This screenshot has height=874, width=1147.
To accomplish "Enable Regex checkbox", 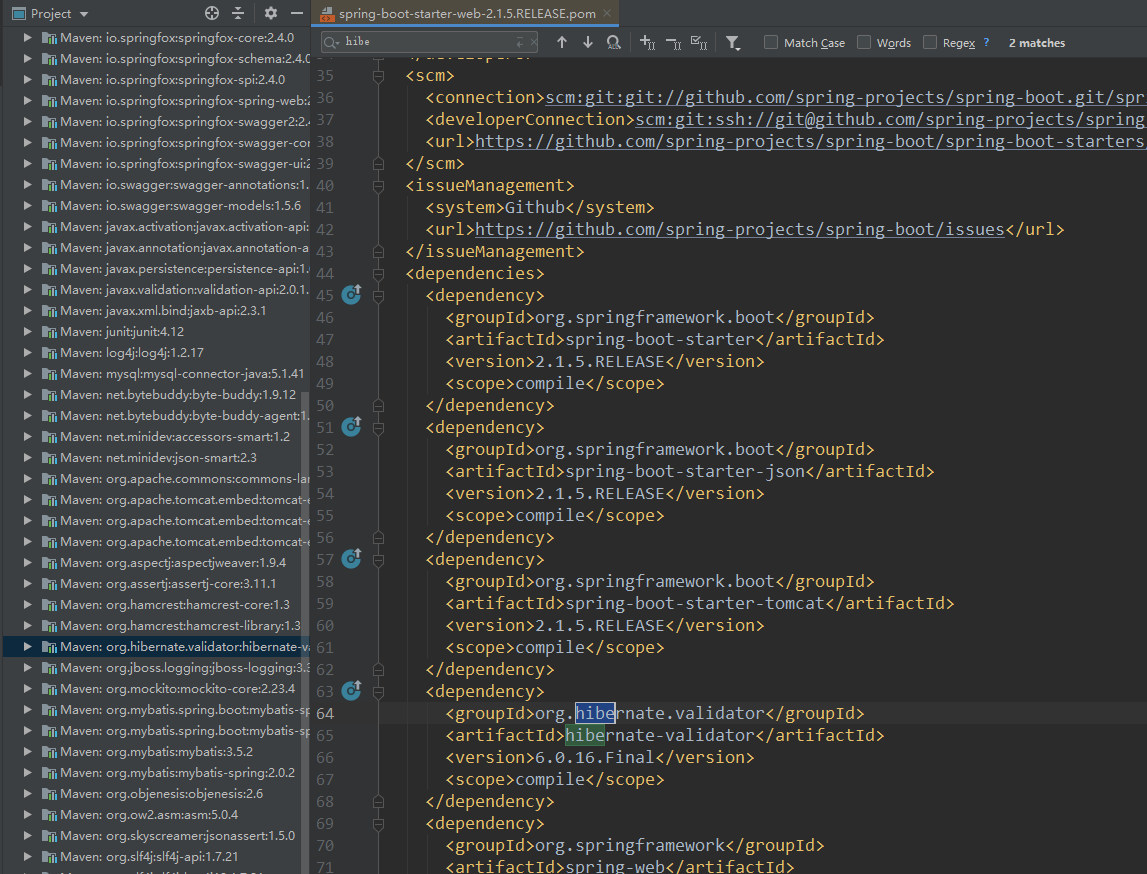I will coord(930,42).
